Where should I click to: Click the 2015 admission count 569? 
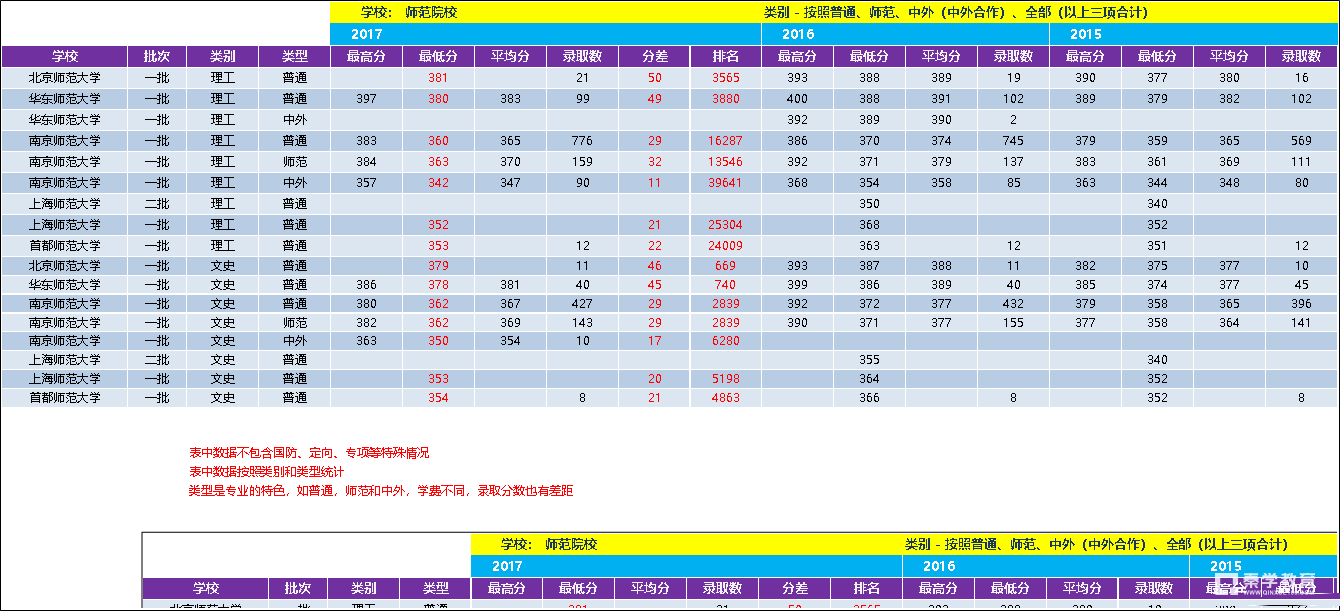pyautogui.click(x=1301, y=141)
